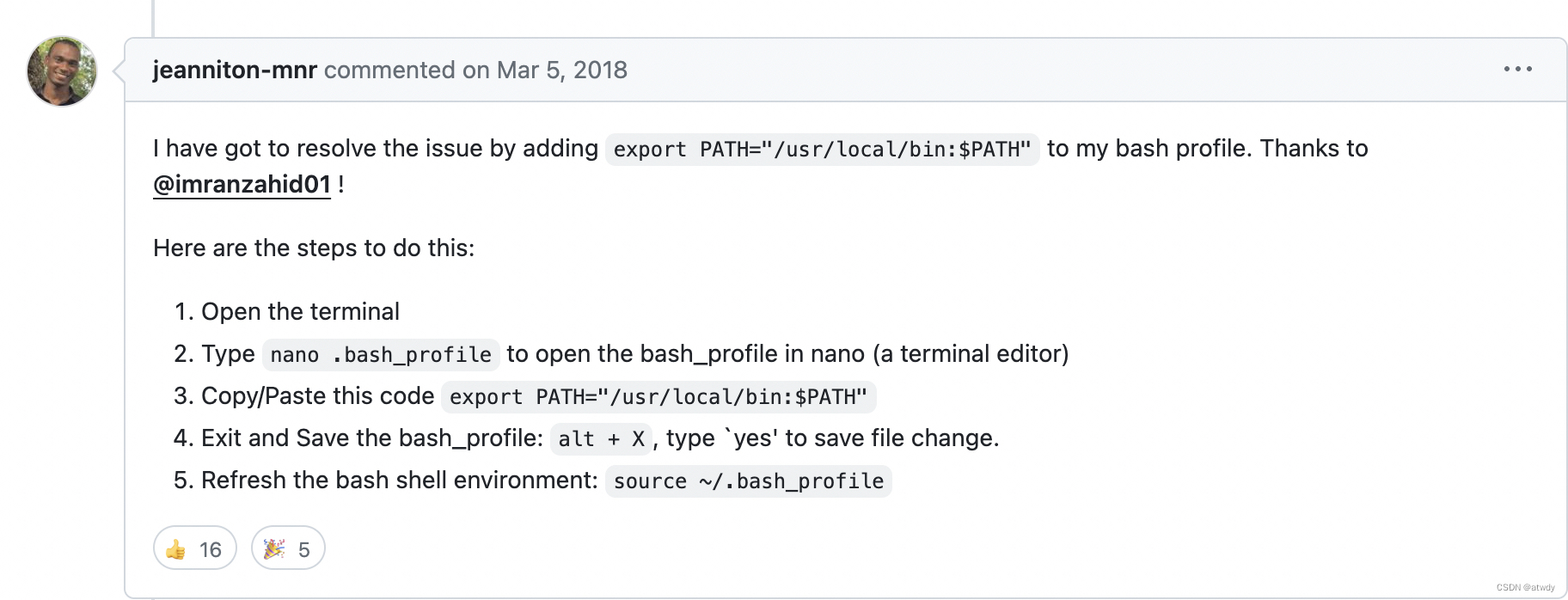Click the export PATH code in step 3
Viewport: 1568px width, 600px height.
point(658,396)
